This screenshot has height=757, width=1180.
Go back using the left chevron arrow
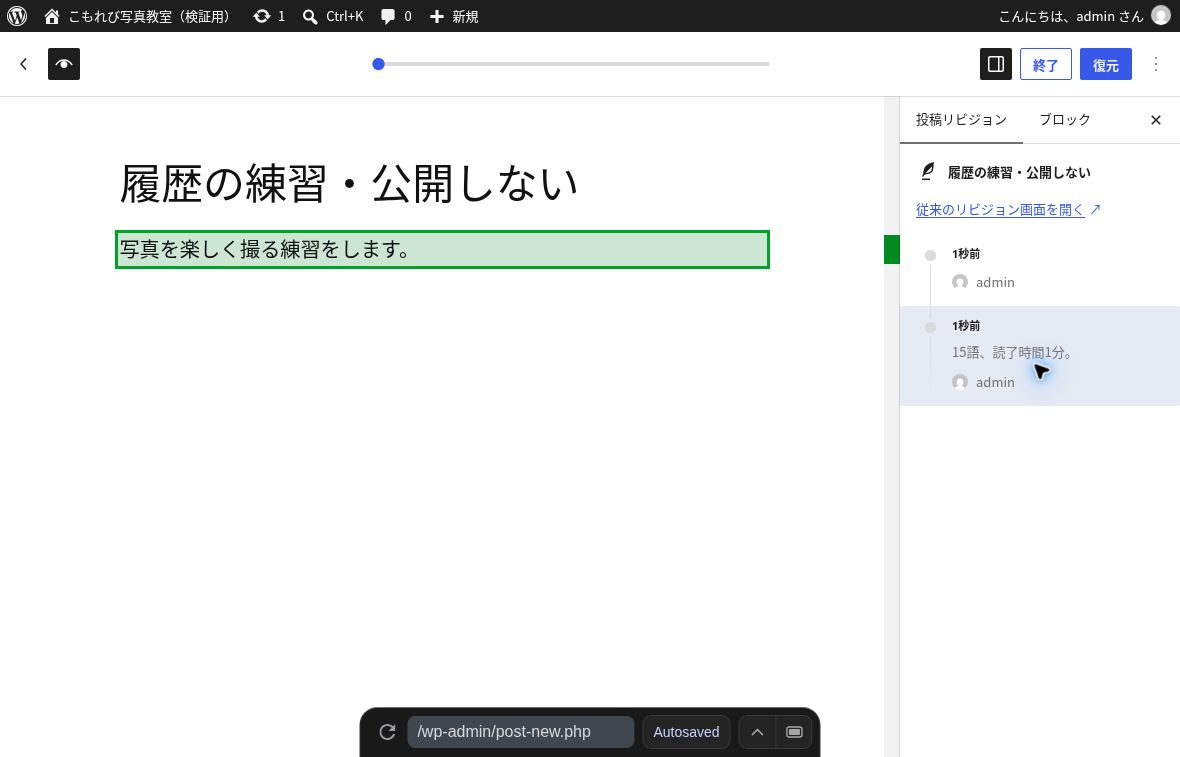(x=23, y=64)
